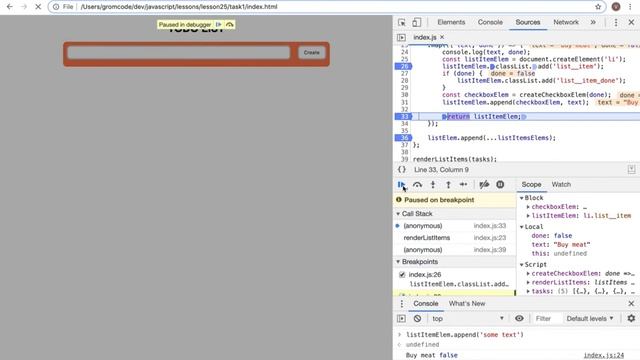Expand the createCheckboxElem variable

528,274
